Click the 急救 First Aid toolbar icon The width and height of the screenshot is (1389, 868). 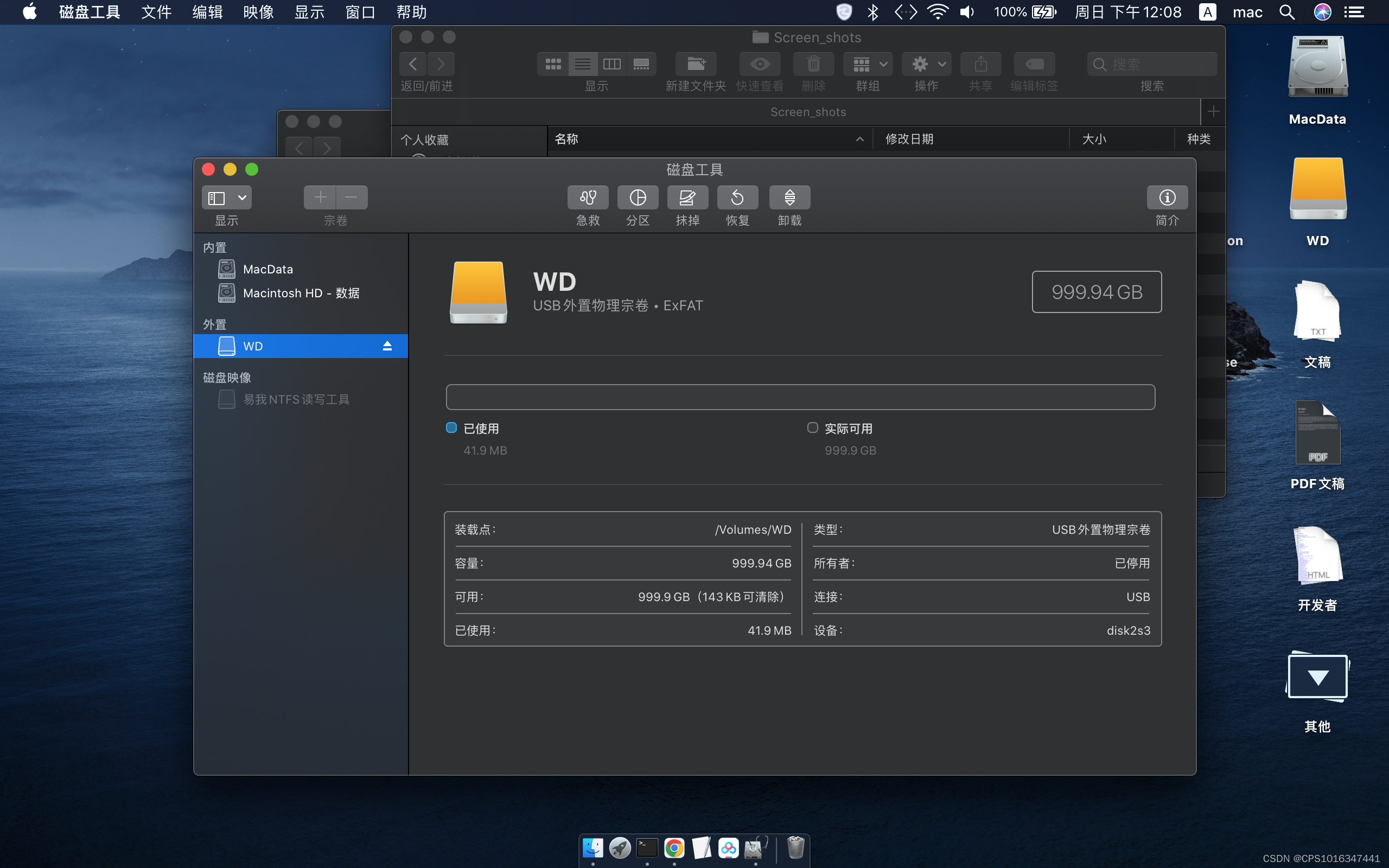click(588, 197)
